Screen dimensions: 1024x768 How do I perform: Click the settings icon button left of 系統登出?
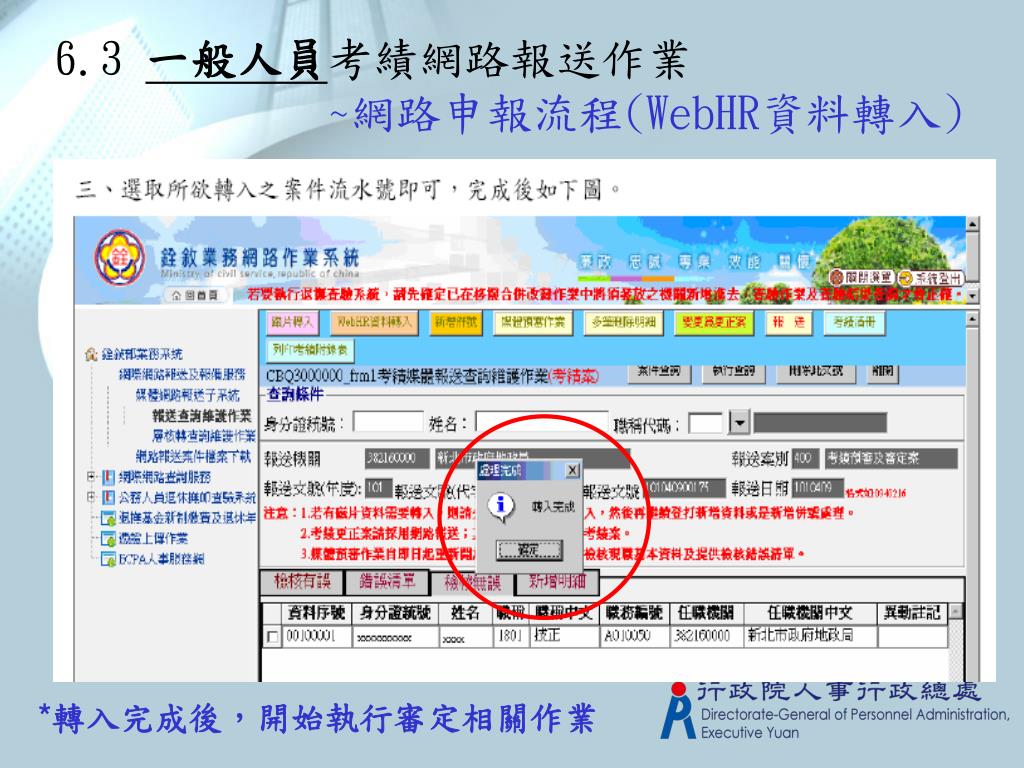tap(862, 278)
